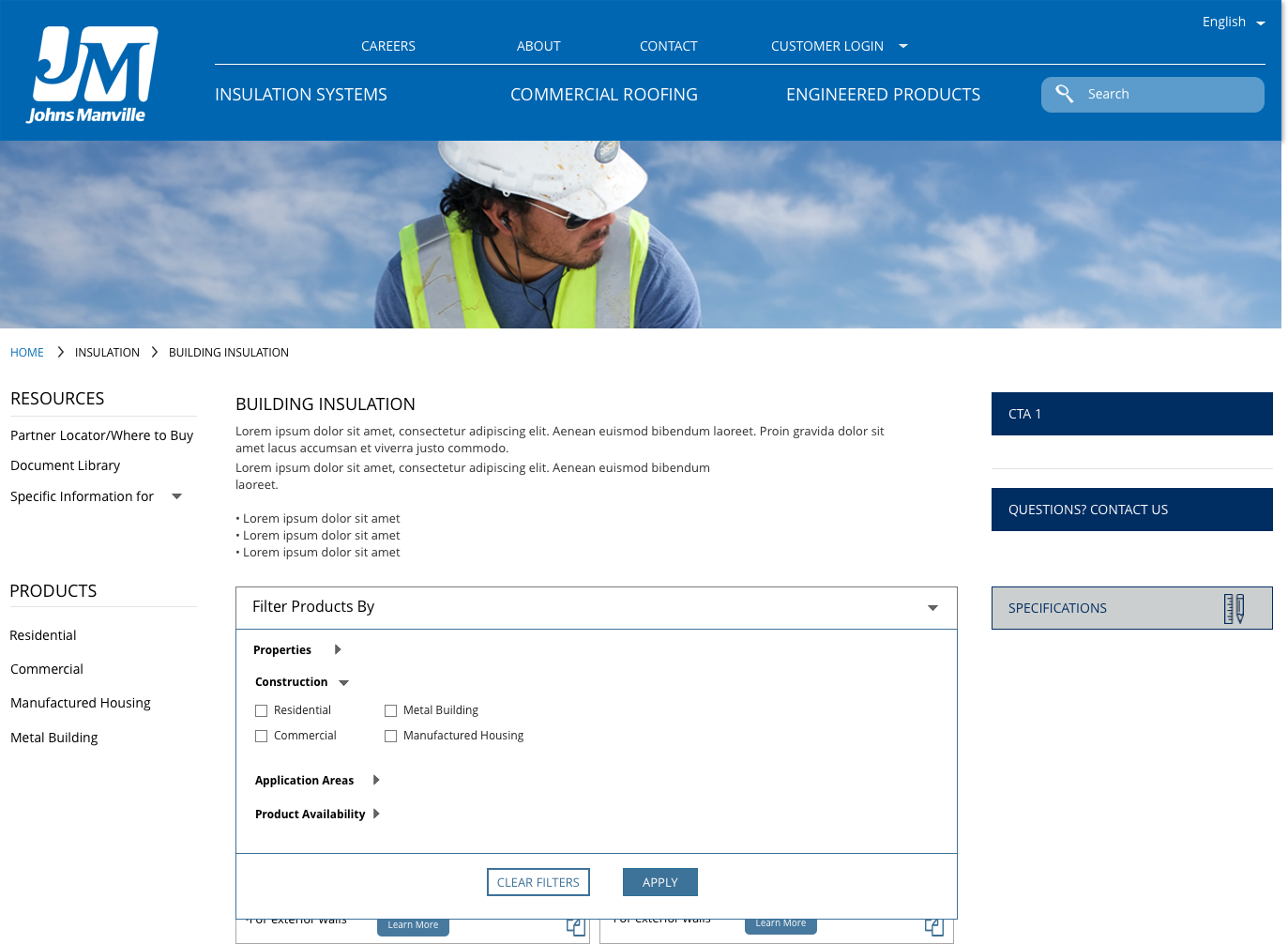Click the search magnifier icon
Image resolution: width=1288 pixels, height=944 pixels.
click(1065, 94)
